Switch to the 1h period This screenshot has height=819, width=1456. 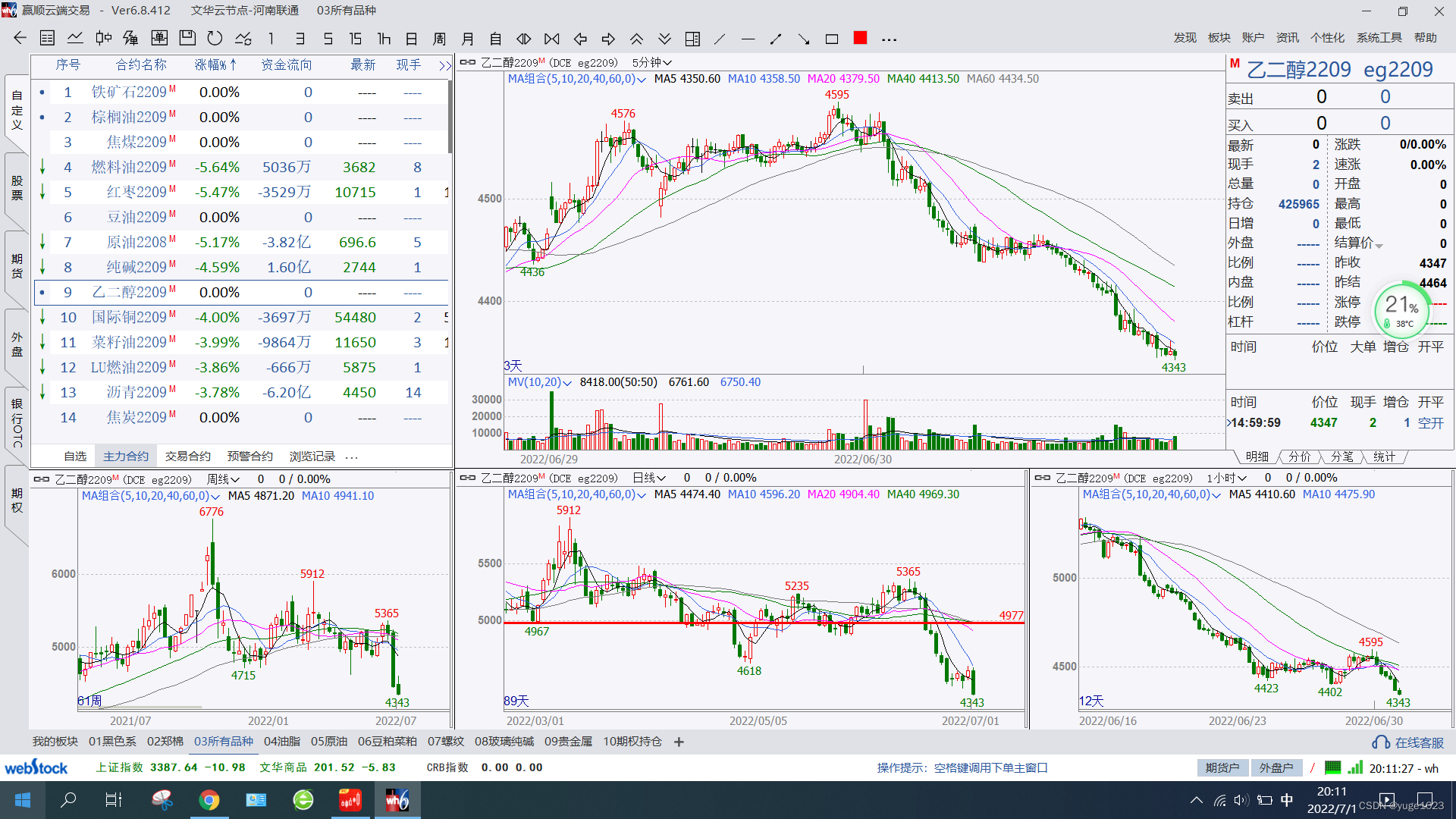point(384,39)
